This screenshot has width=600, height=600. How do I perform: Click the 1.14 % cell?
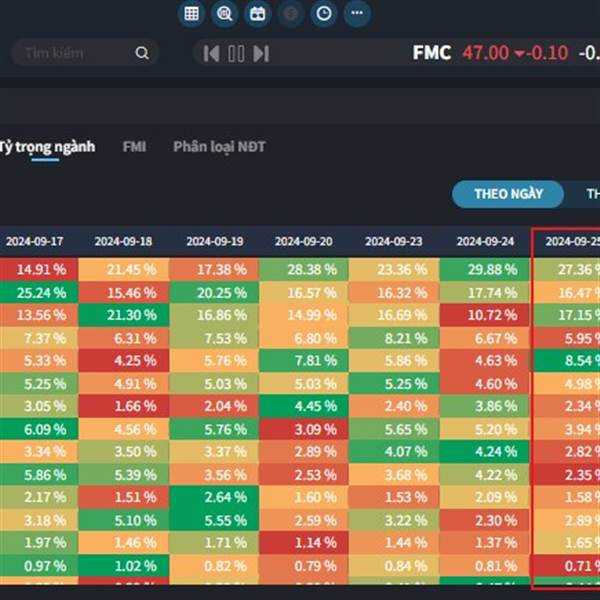pos(304,543)
